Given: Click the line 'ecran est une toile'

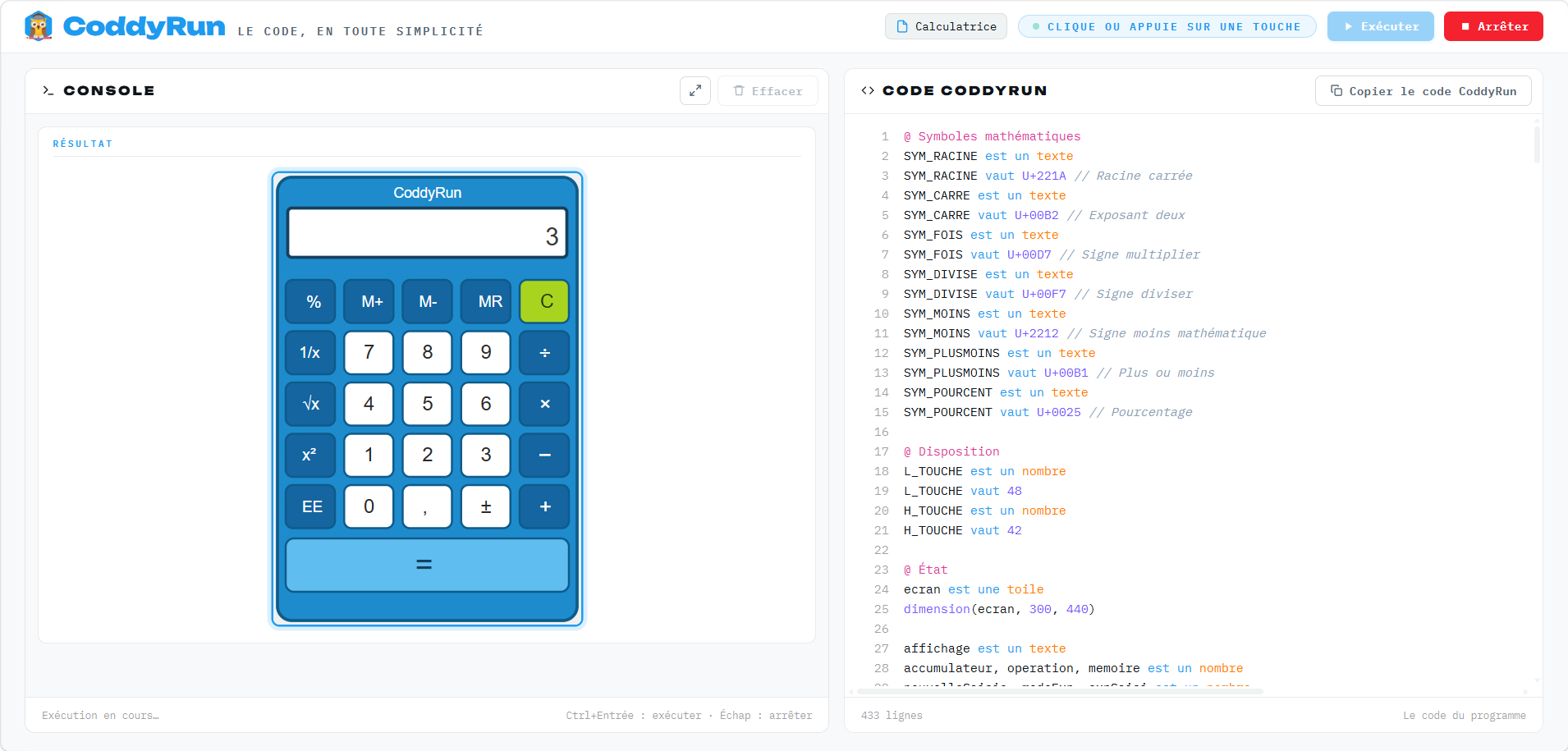Looking at the screenshot, I should pos(974,589).
